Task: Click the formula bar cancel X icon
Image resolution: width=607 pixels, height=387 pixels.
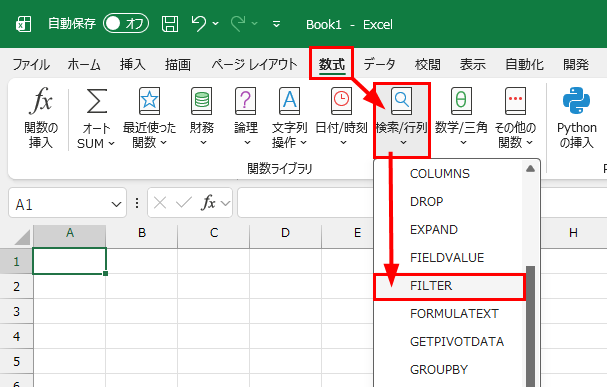Action: point(160,202)
